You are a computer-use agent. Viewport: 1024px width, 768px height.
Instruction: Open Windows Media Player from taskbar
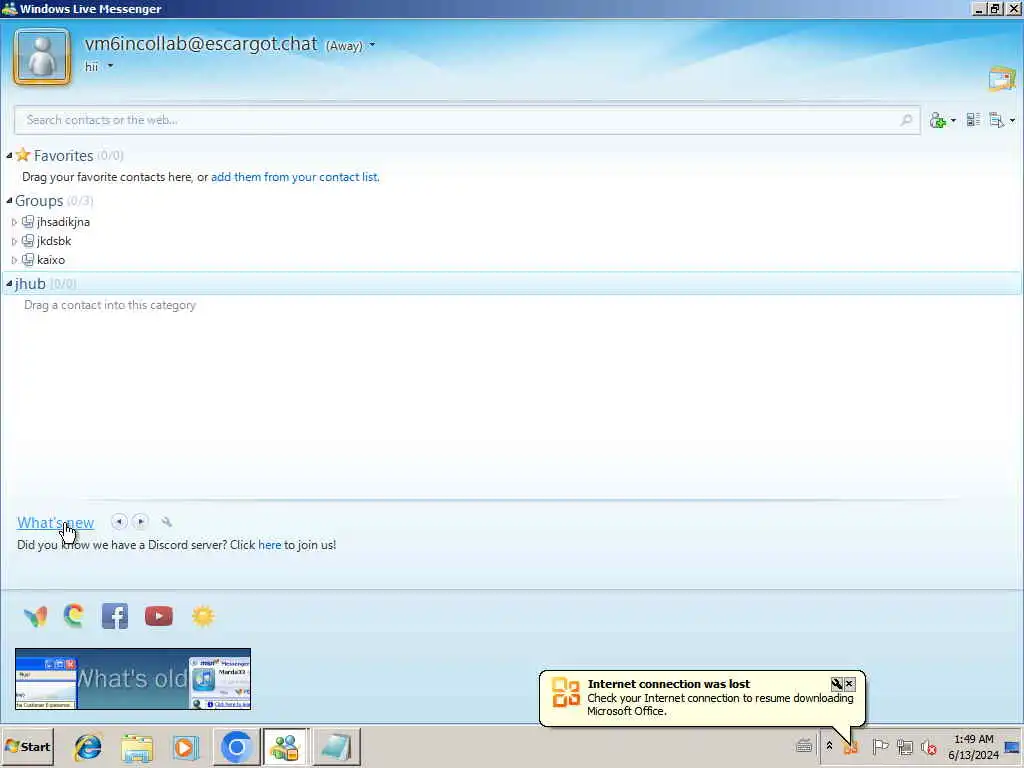click(185, 748)
